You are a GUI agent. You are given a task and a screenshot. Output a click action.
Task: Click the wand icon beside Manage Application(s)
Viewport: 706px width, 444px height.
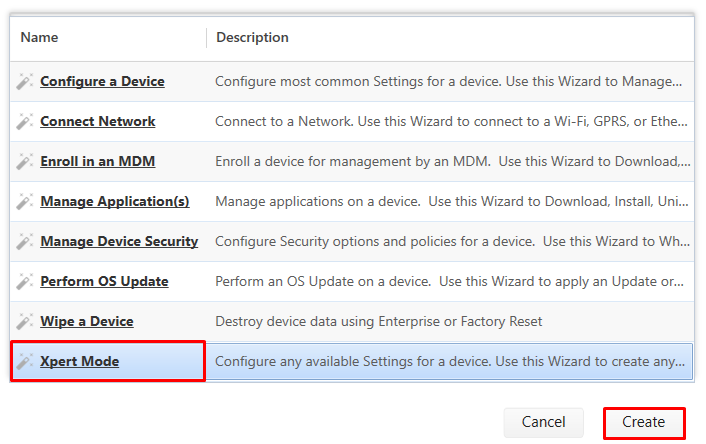coord(25,202)
